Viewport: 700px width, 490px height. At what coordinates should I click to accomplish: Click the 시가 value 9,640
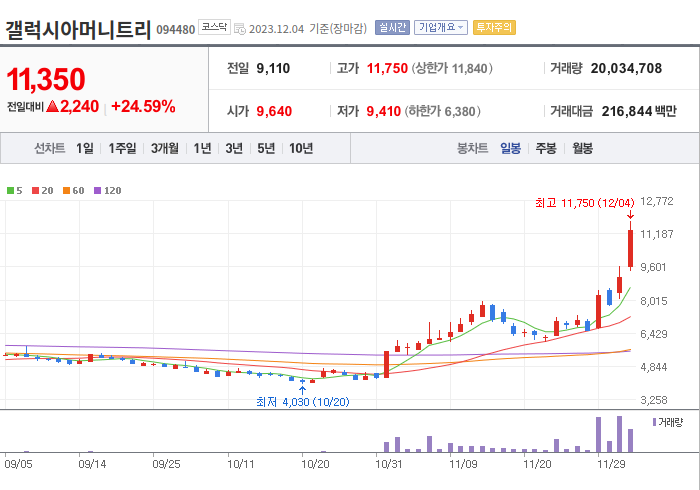point(274,111)
